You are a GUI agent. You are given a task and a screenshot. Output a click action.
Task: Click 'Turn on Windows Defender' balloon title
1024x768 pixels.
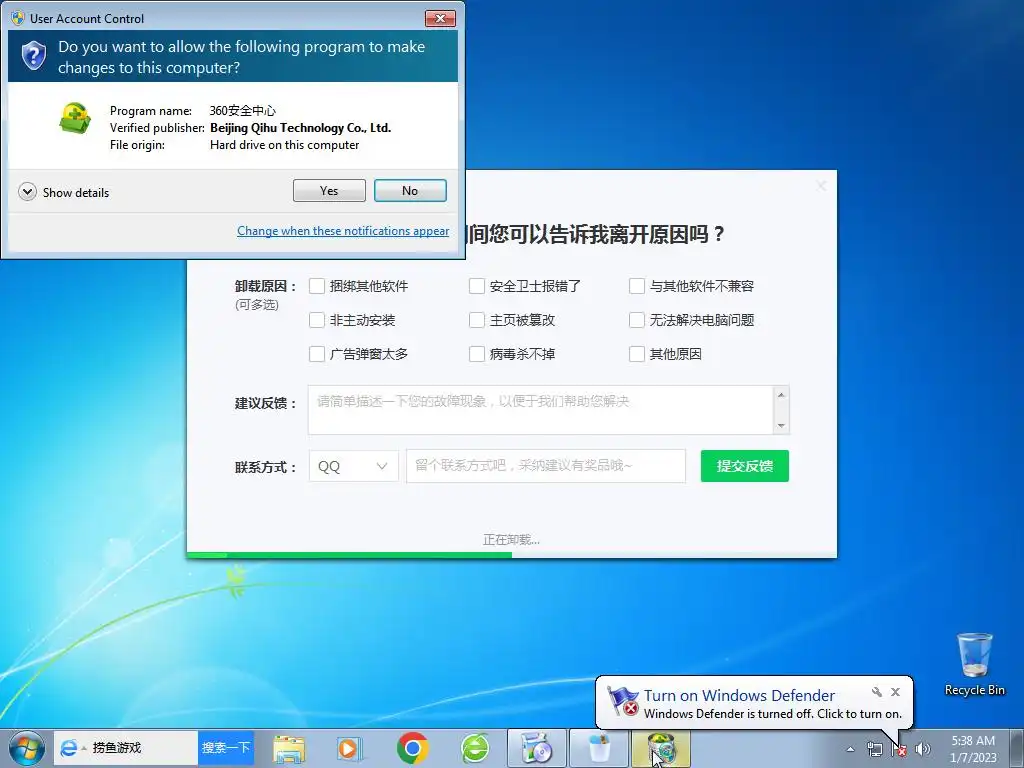click(x=739, y=696)
